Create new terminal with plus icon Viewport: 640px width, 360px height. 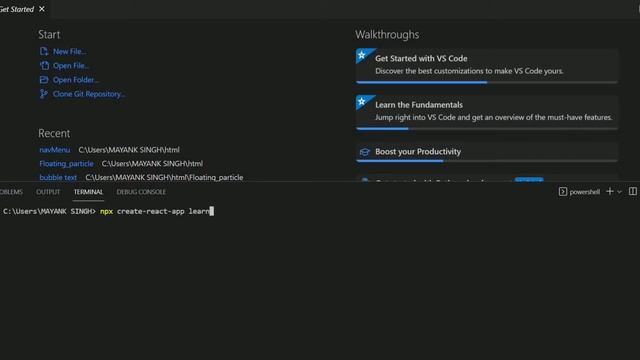pos(609,191)
